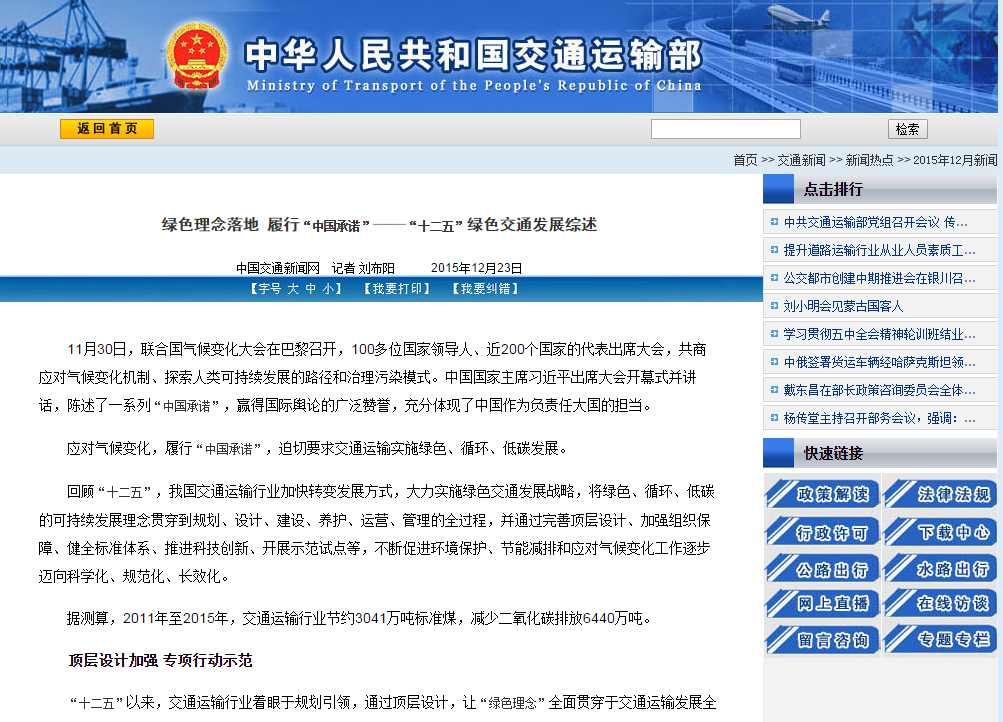1003x722 pixels.
Task: Click 政策解读 quick link button
Action: pos(822,494)
